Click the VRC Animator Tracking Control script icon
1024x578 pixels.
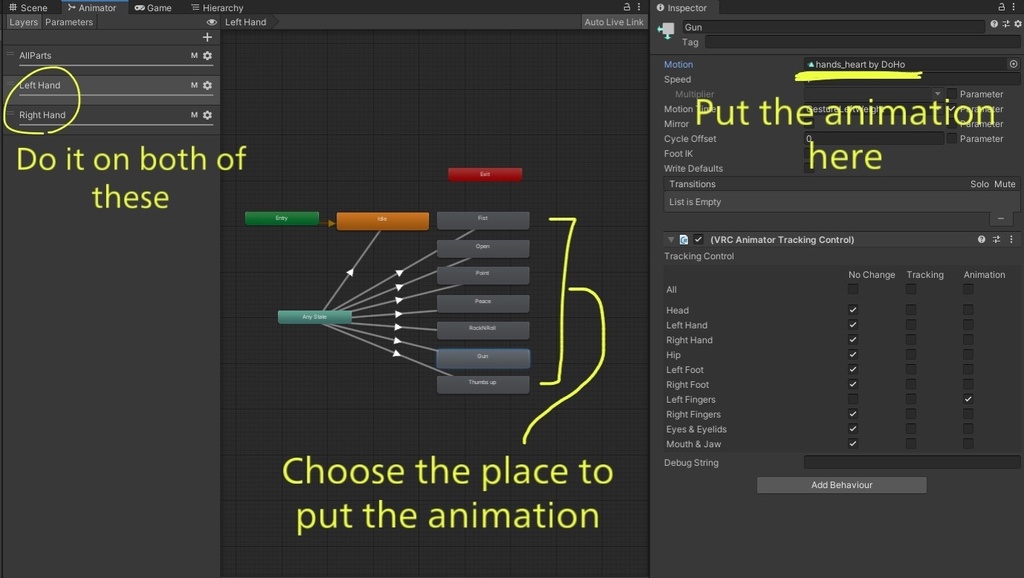tap(683, 240)
